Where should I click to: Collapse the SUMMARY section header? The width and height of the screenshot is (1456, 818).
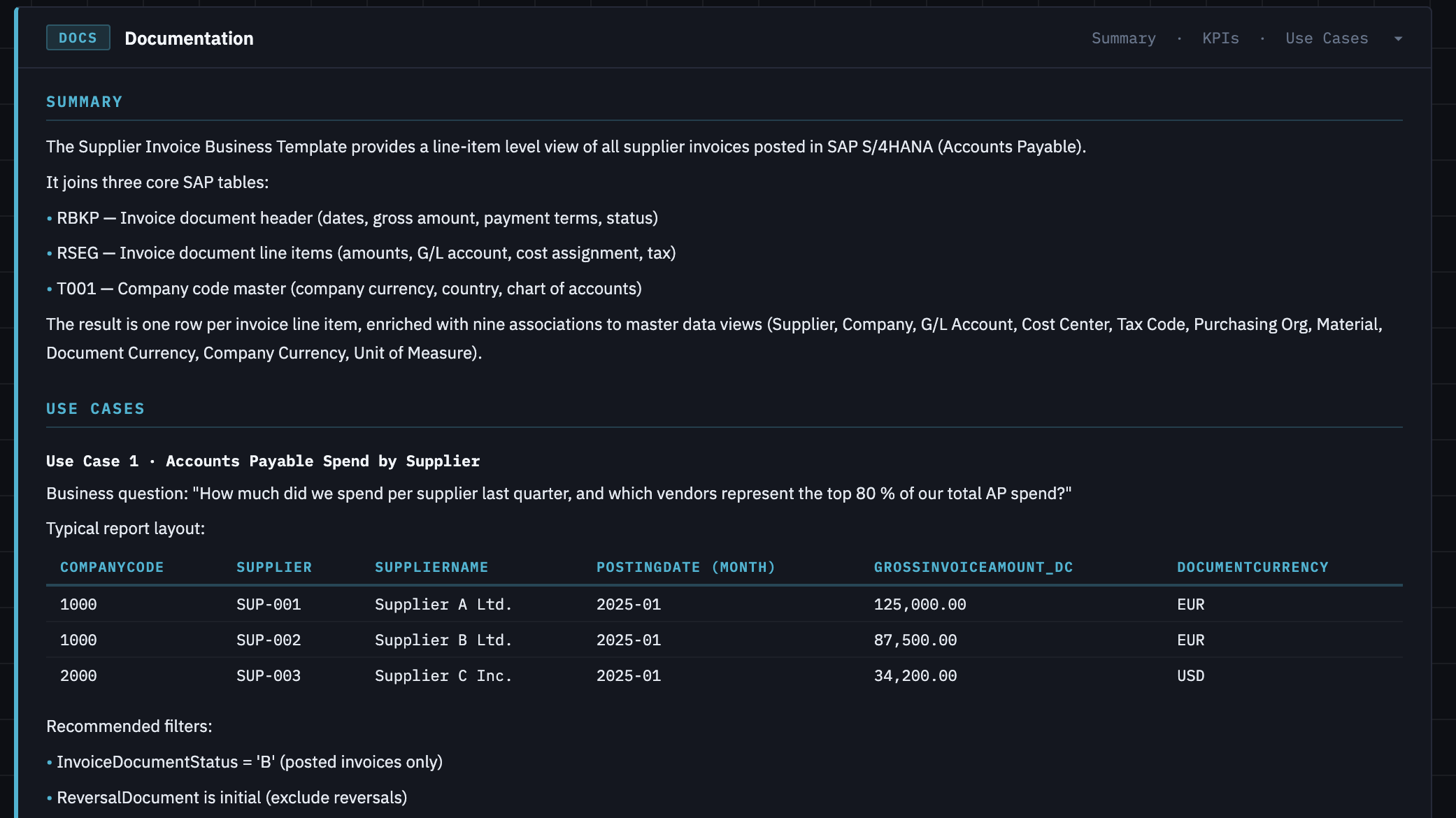pyautogui.click(x=83, y=101)
